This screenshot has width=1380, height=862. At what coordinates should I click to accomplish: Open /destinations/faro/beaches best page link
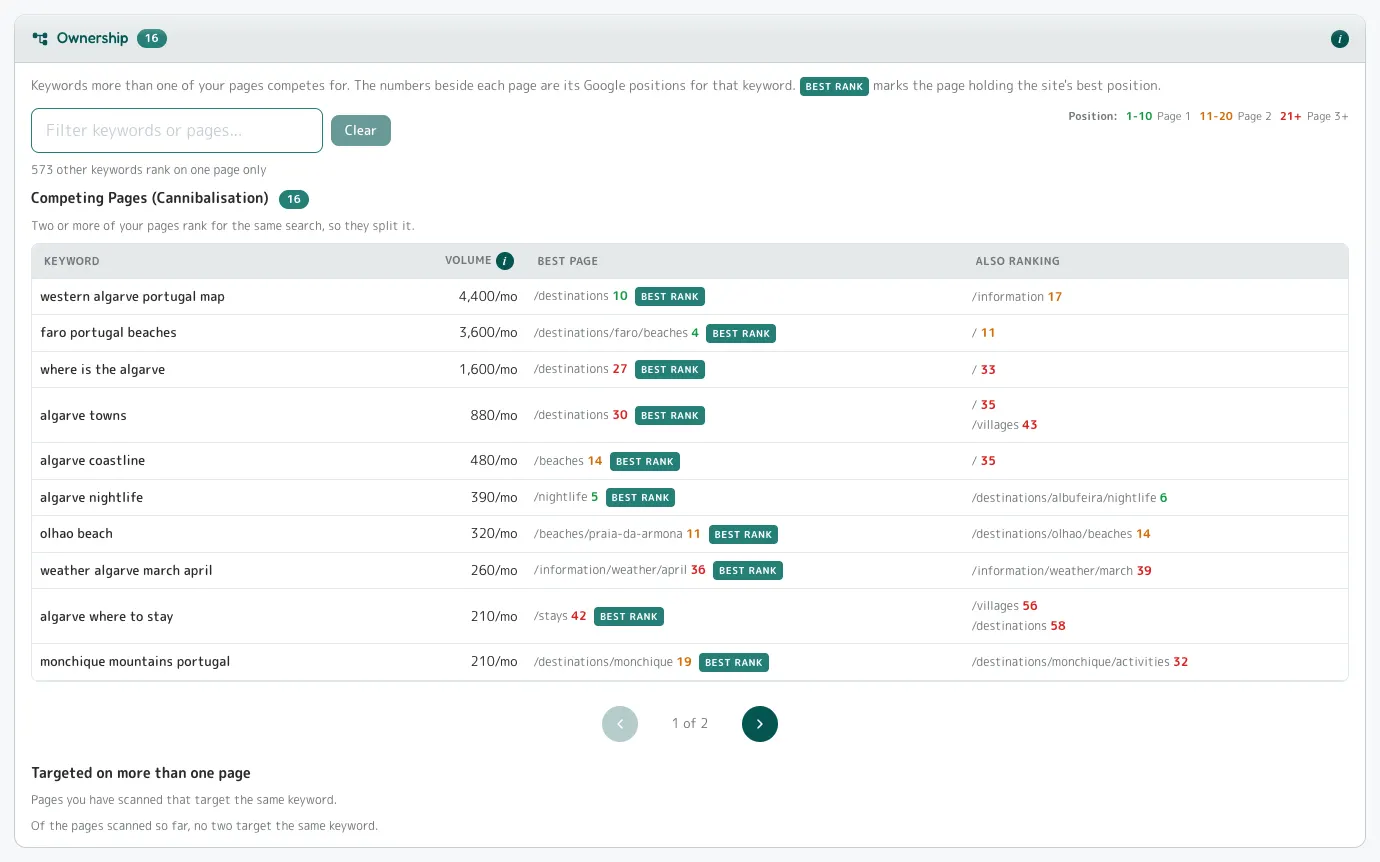pyautogui.click(x=610, y=333)
